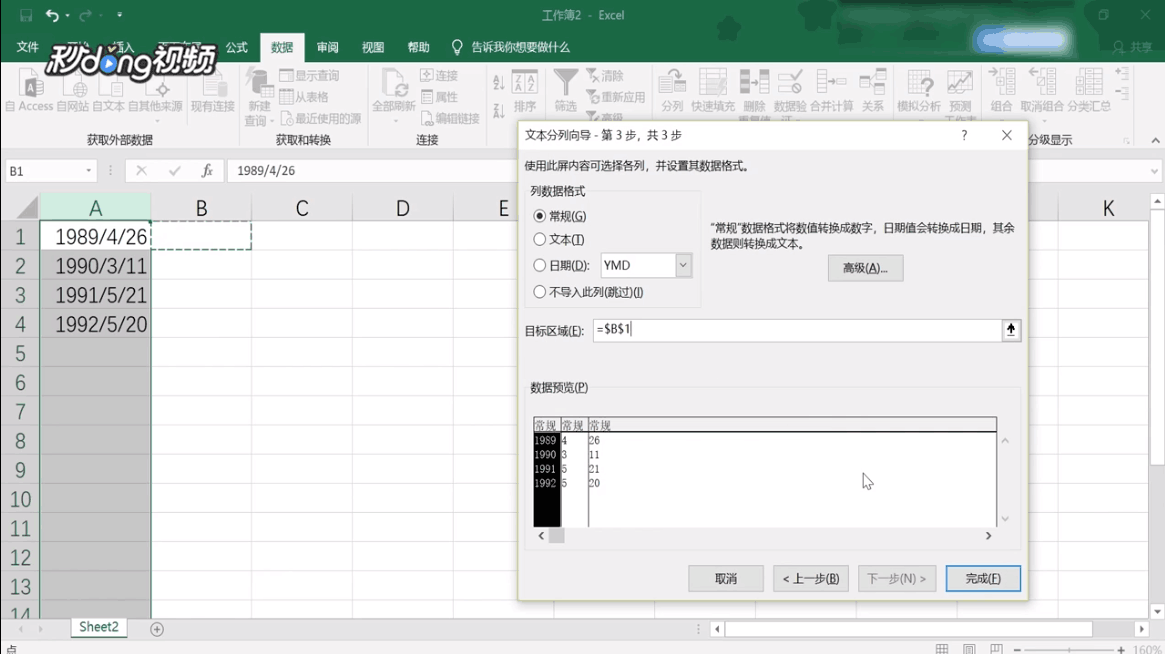Click the 高级(A)... button
Viewport: 1165px width, 654px height.
(864, 268)
